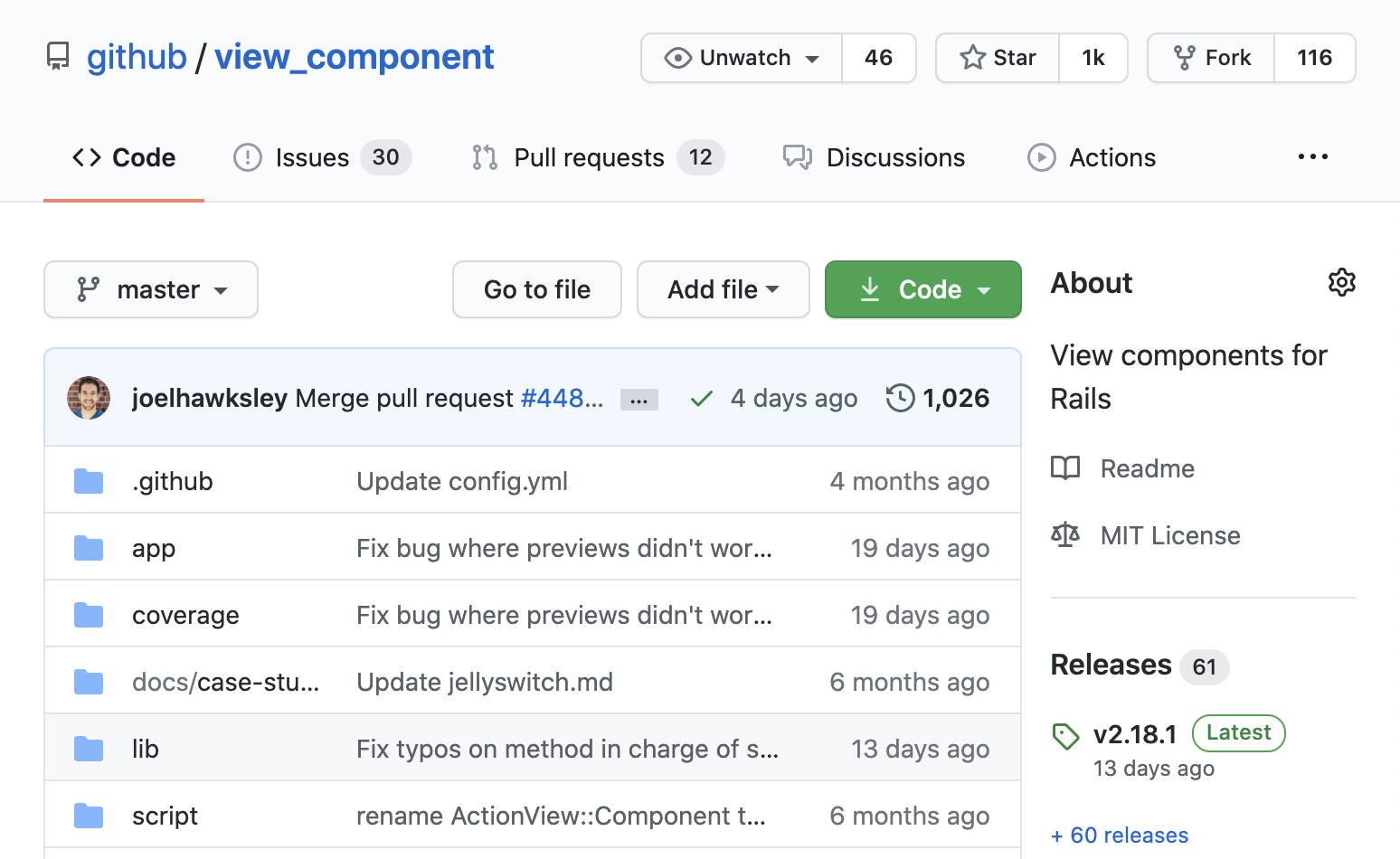
Task: Open commit history via clock icon
Action: click(x=900, y=398)
